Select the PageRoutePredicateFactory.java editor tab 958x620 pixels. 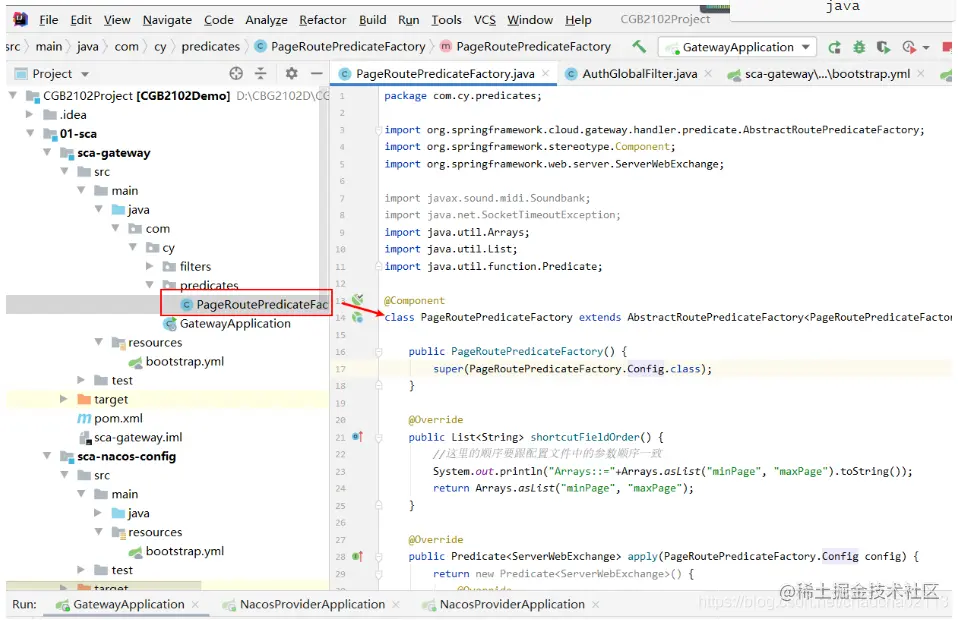(445, 73)
